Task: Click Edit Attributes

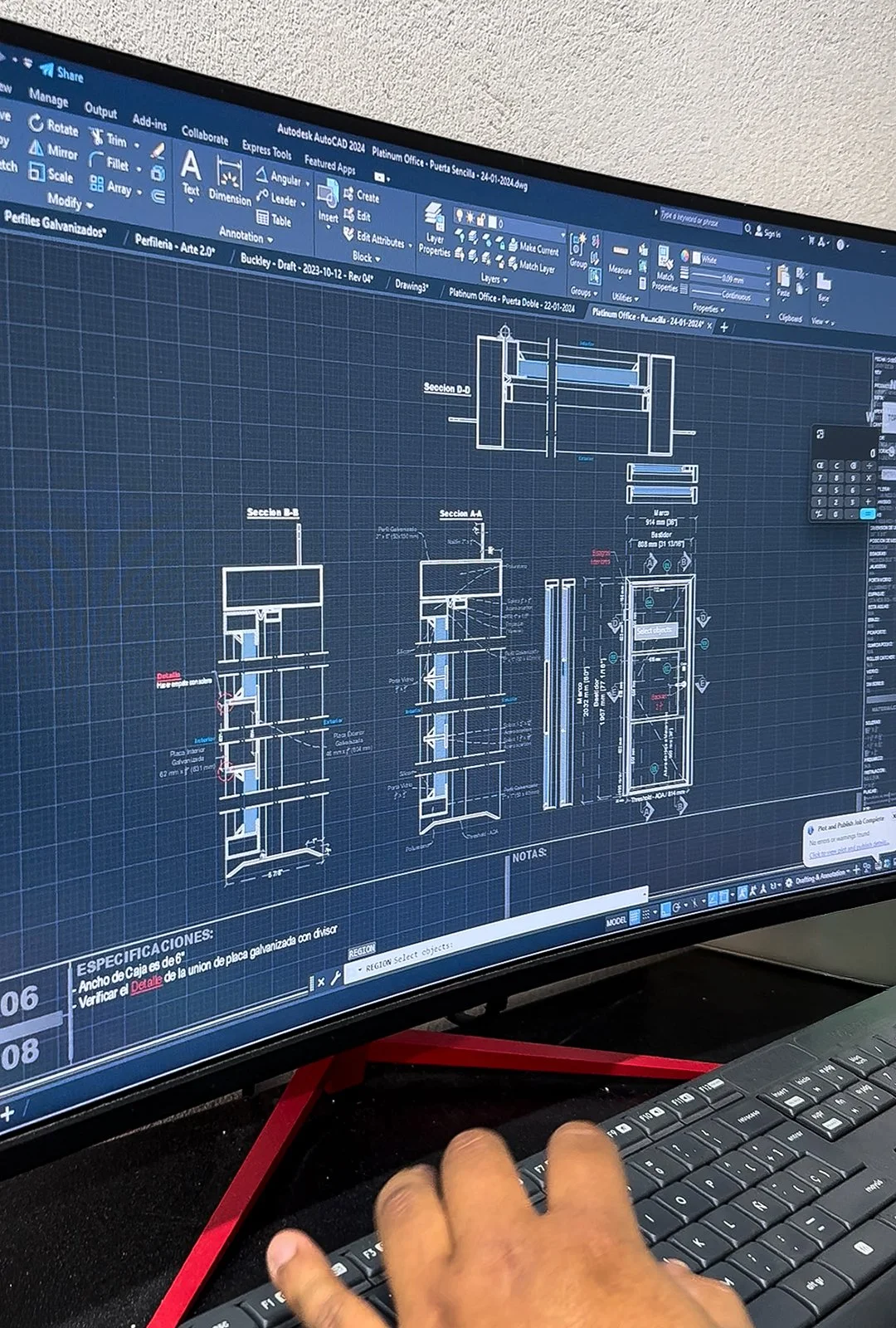Action: tap(374, 238)
